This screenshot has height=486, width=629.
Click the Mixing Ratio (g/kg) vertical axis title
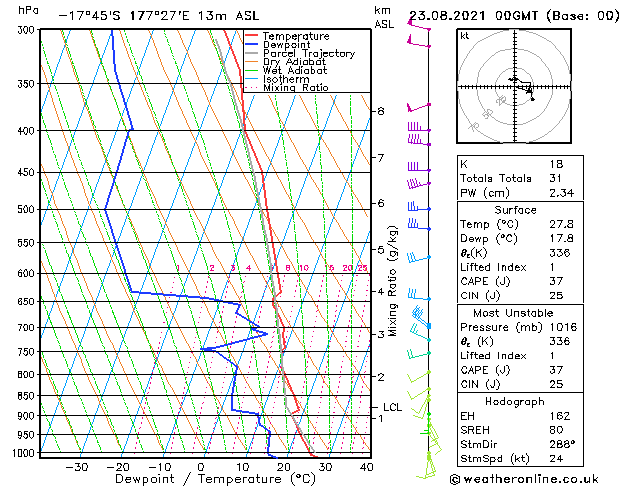pos(392,281)
